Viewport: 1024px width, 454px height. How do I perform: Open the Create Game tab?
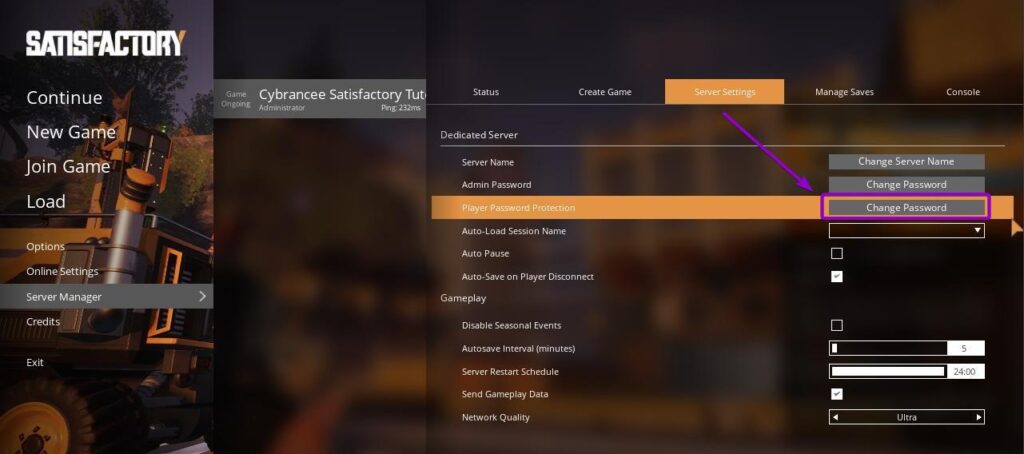[605, 92]
